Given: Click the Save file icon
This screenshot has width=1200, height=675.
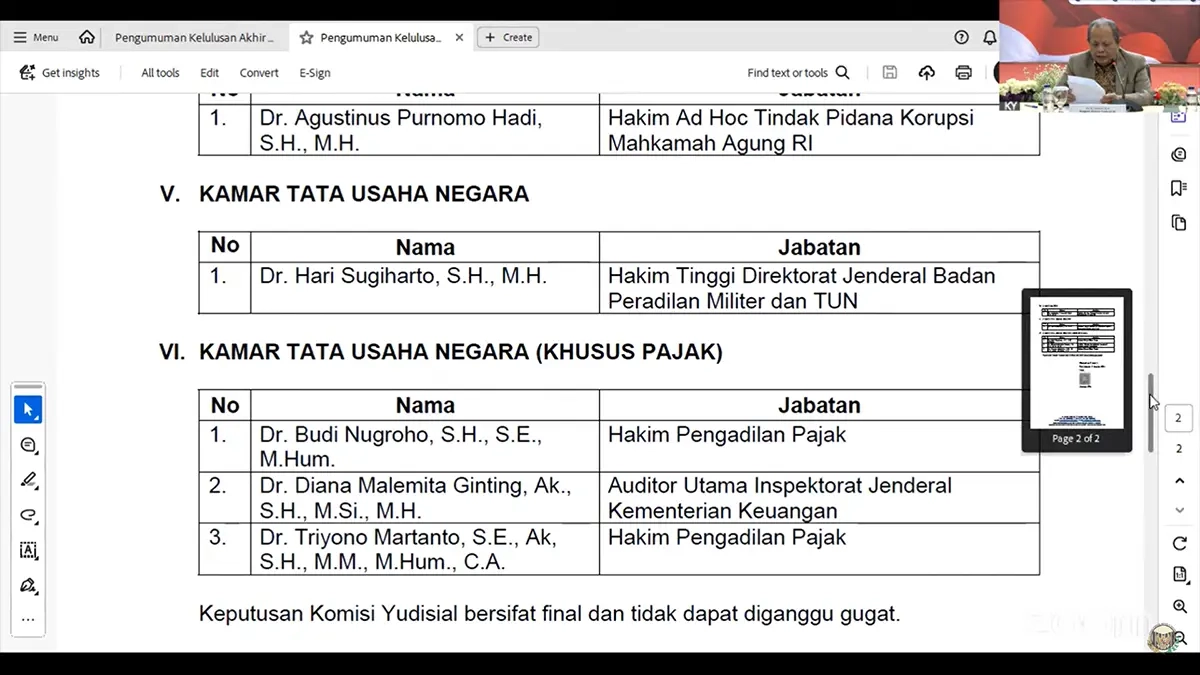Looking at the screenshot, I should [x=889, y=72].
